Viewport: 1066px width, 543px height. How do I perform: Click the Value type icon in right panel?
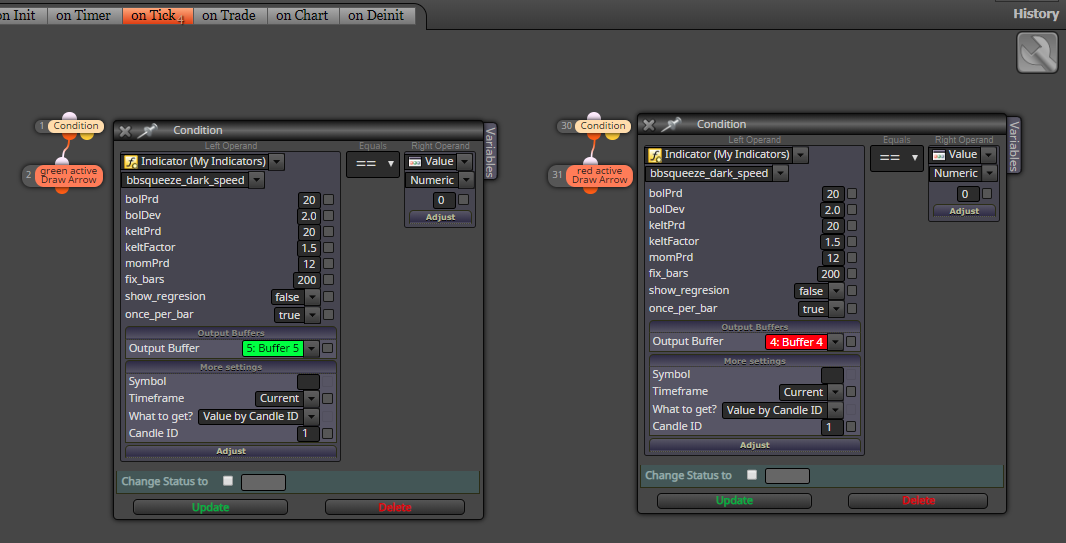[x=939, y=155]
